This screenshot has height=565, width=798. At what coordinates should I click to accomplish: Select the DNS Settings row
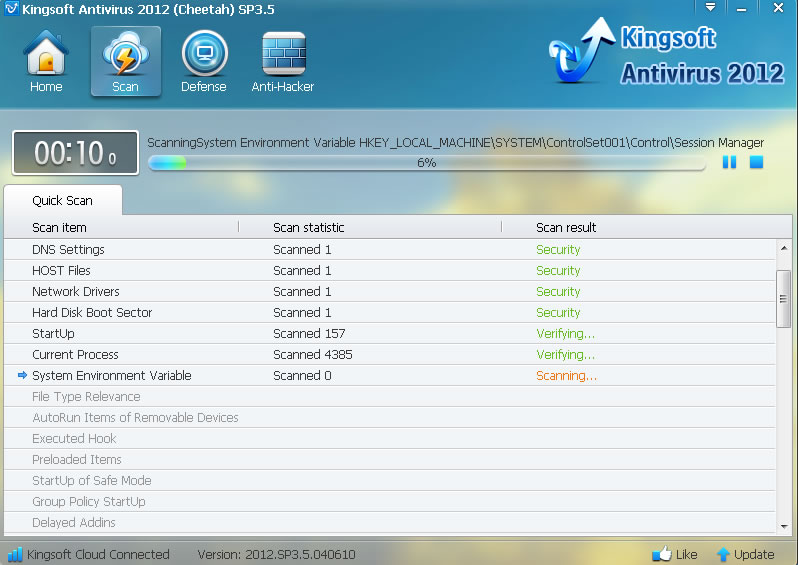pos(389,249)
